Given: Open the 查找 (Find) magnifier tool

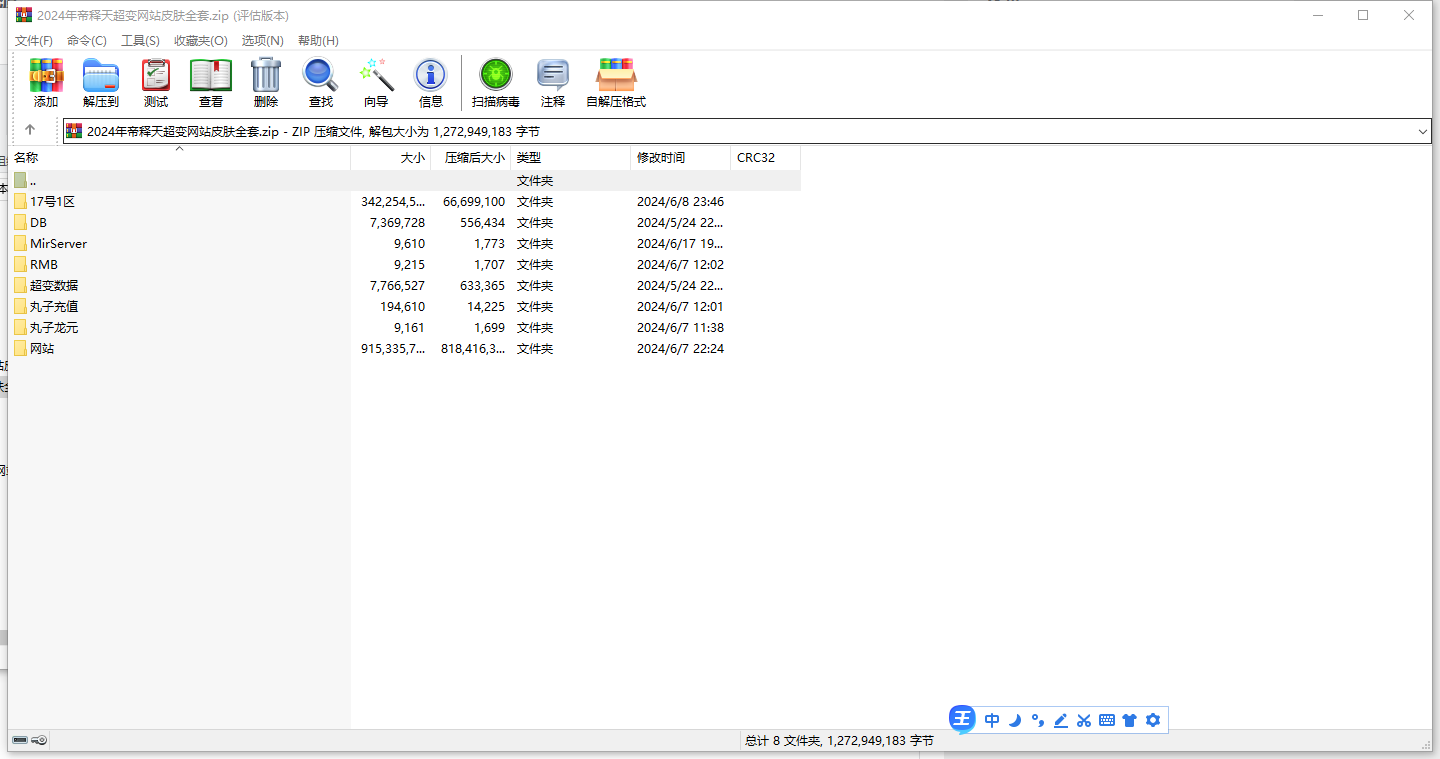Looking at the screenshot, I should [321, 82].
